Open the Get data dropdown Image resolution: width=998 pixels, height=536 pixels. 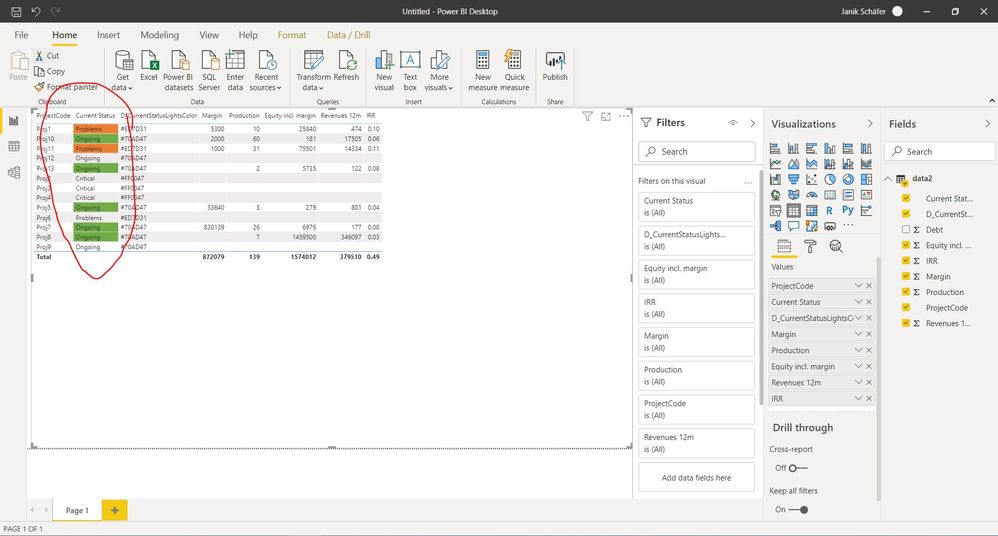pyautogui.click(x=122, y=70)
